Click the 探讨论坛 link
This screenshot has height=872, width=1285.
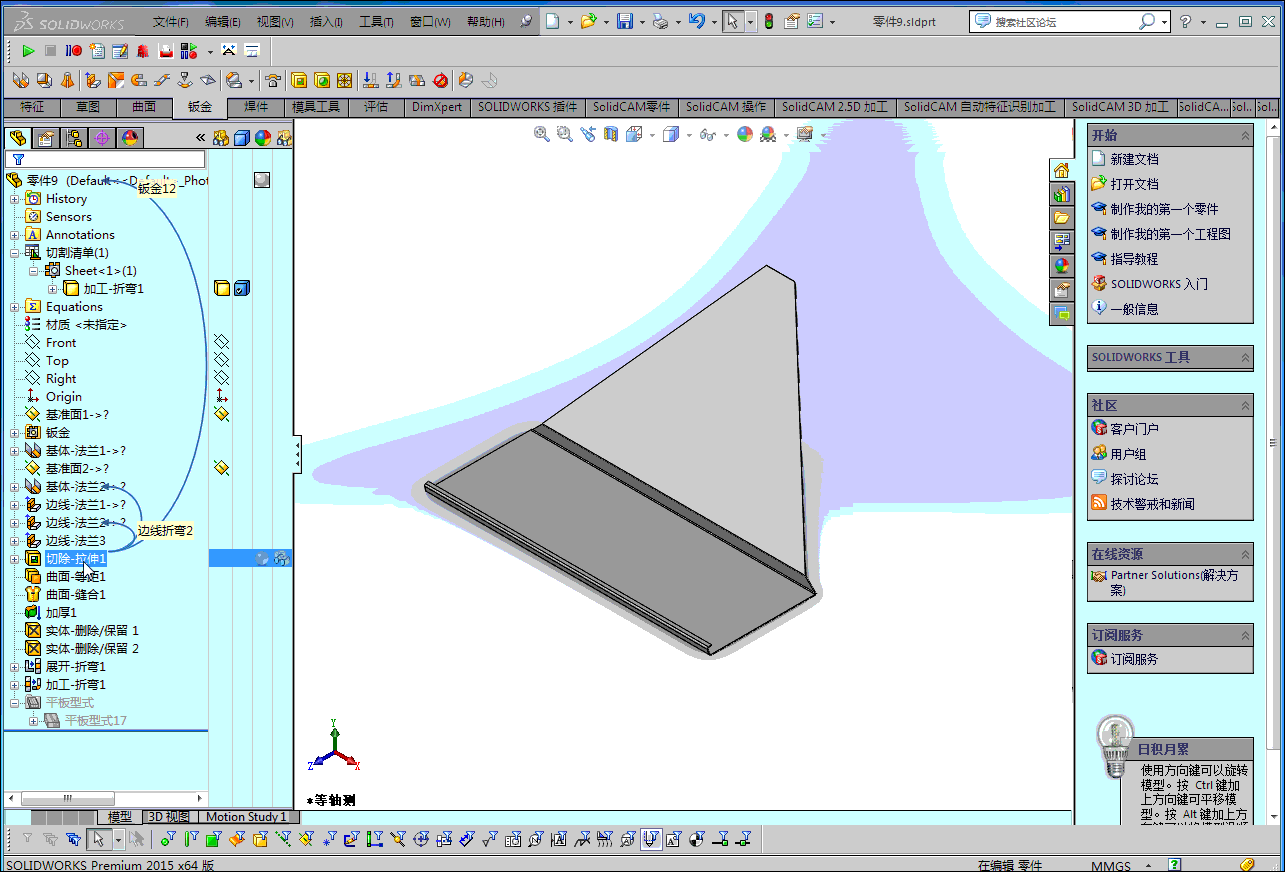coord(1134,479)
